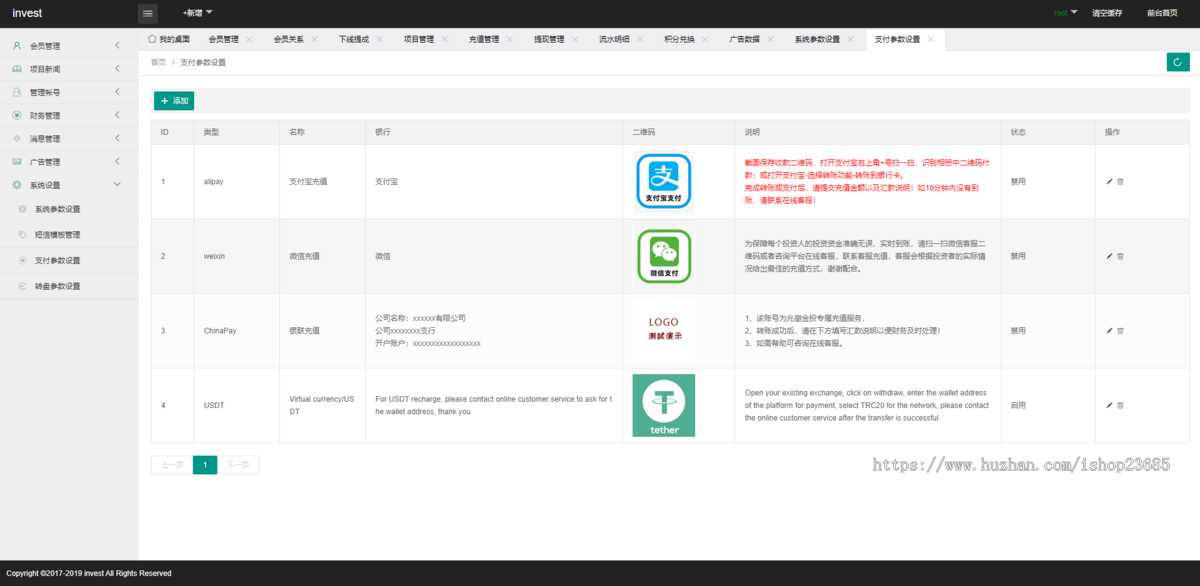Close the 会员管理 tab
This screenshot has width=1200, height=586.
pyautogui.click(x=250, y=39)
